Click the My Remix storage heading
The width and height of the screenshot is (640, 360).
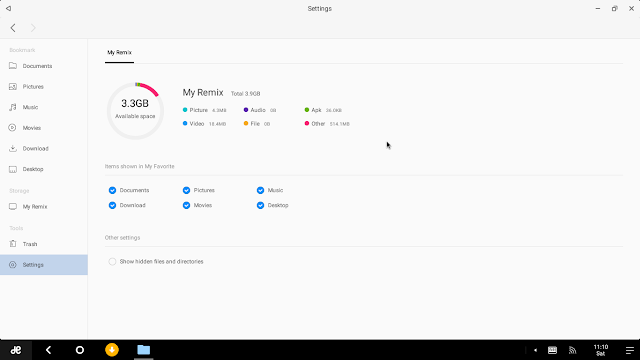pyautogui.click(x=203, y=92)
